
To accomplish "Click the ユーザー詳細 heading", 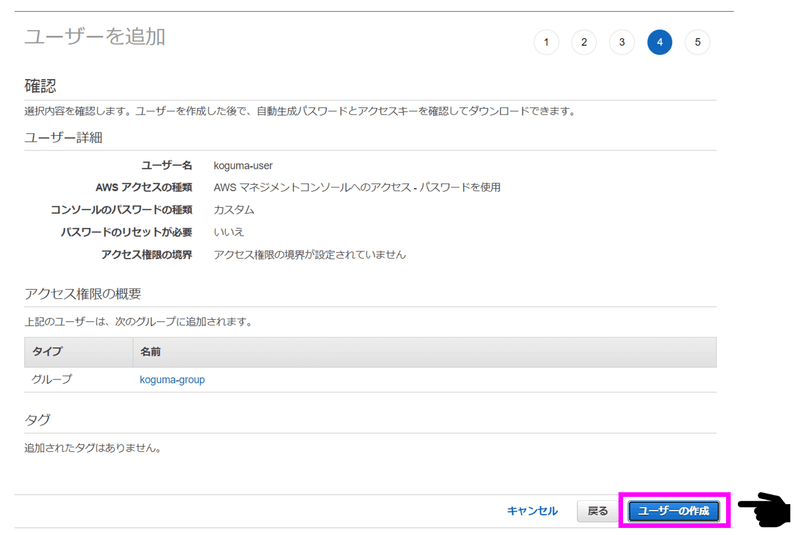I will point(64,138).
